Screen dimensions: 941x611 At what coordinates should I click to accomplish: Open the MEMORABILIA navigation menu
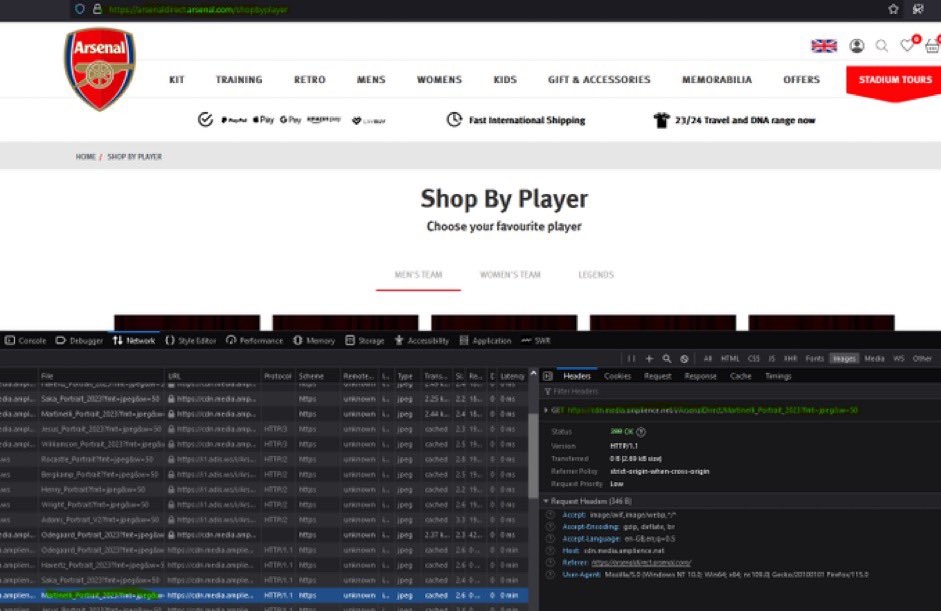(717, 79)
